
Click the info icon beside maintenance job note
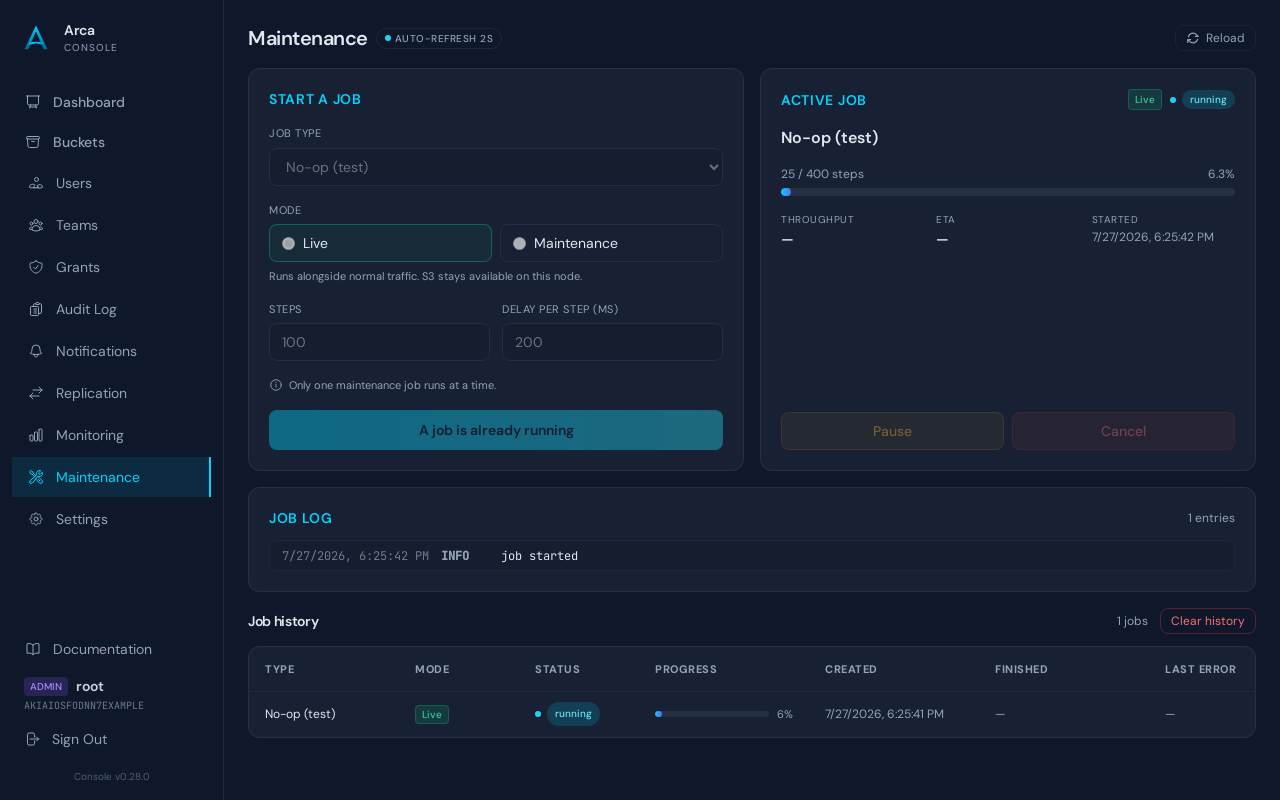coord(276,385)
